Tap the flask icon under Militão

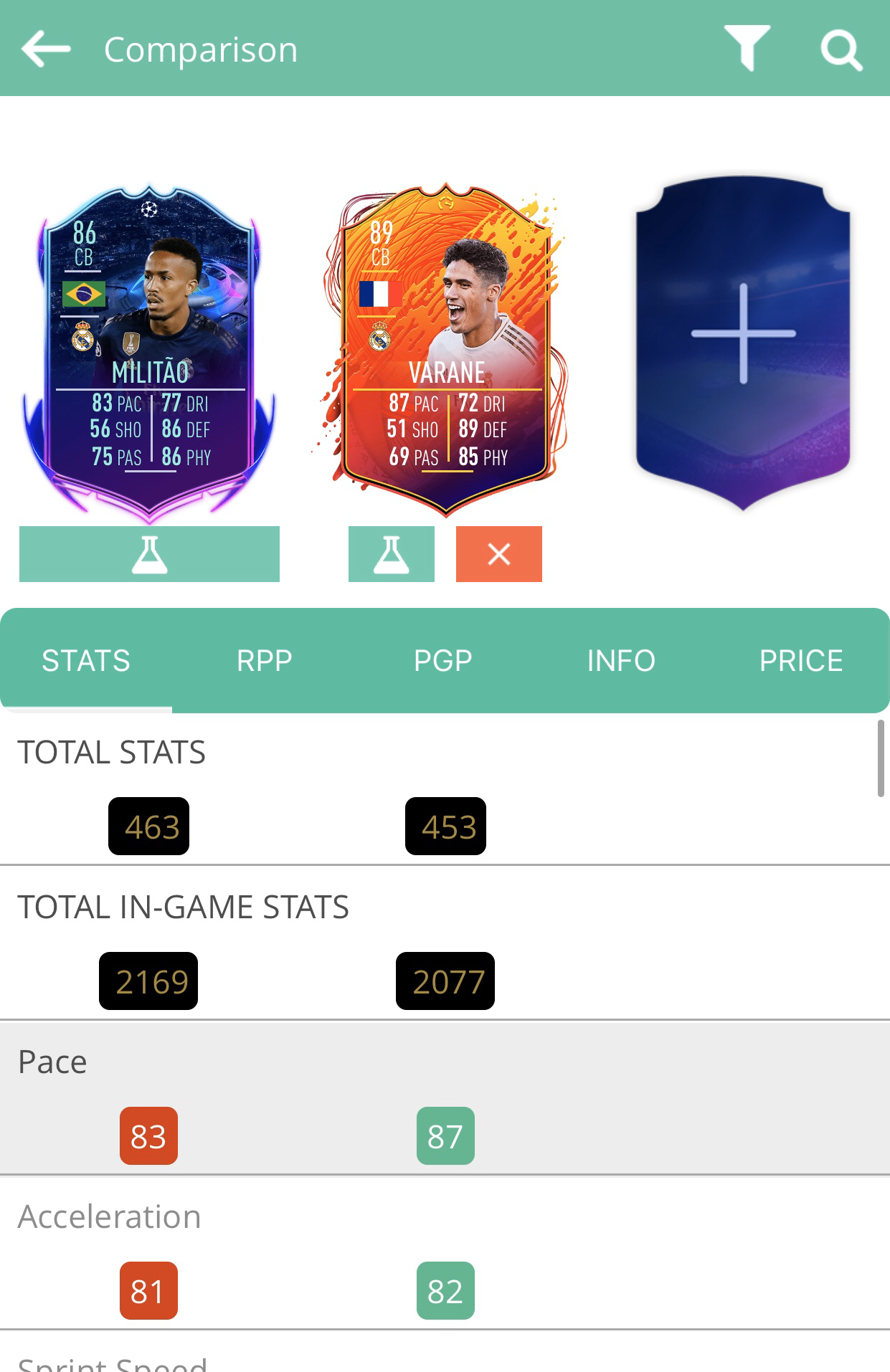(x=149, y=554)
